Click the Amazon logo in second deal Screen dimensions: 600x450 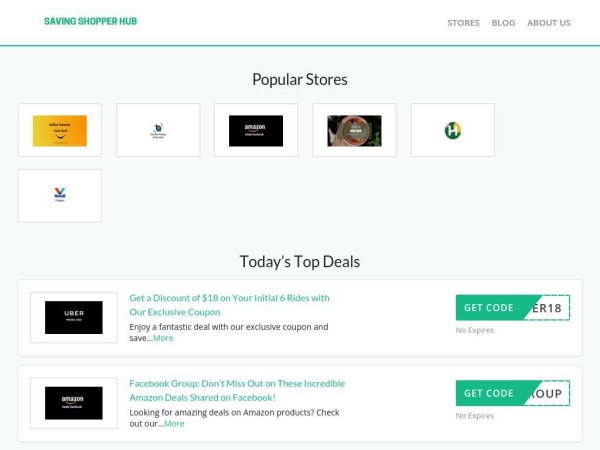pos(74,402)
